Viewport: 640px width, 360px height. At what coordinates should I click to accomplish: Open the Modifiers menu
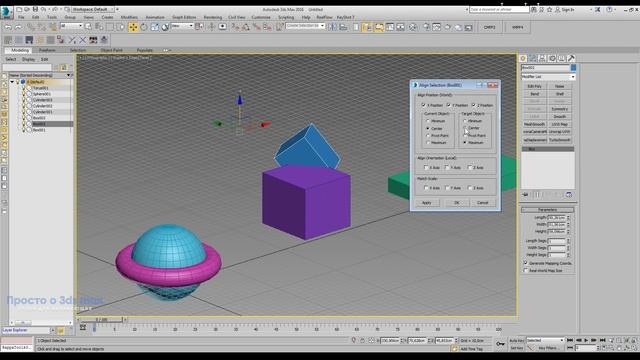[129, 17]
